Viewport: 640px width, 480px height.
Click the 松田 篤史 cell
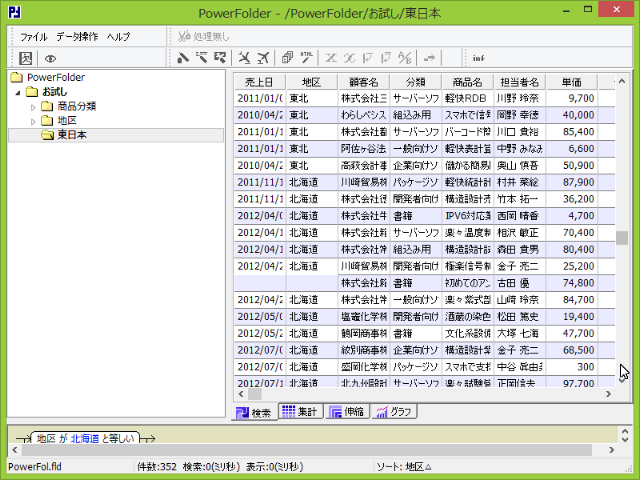click(520, 316)
